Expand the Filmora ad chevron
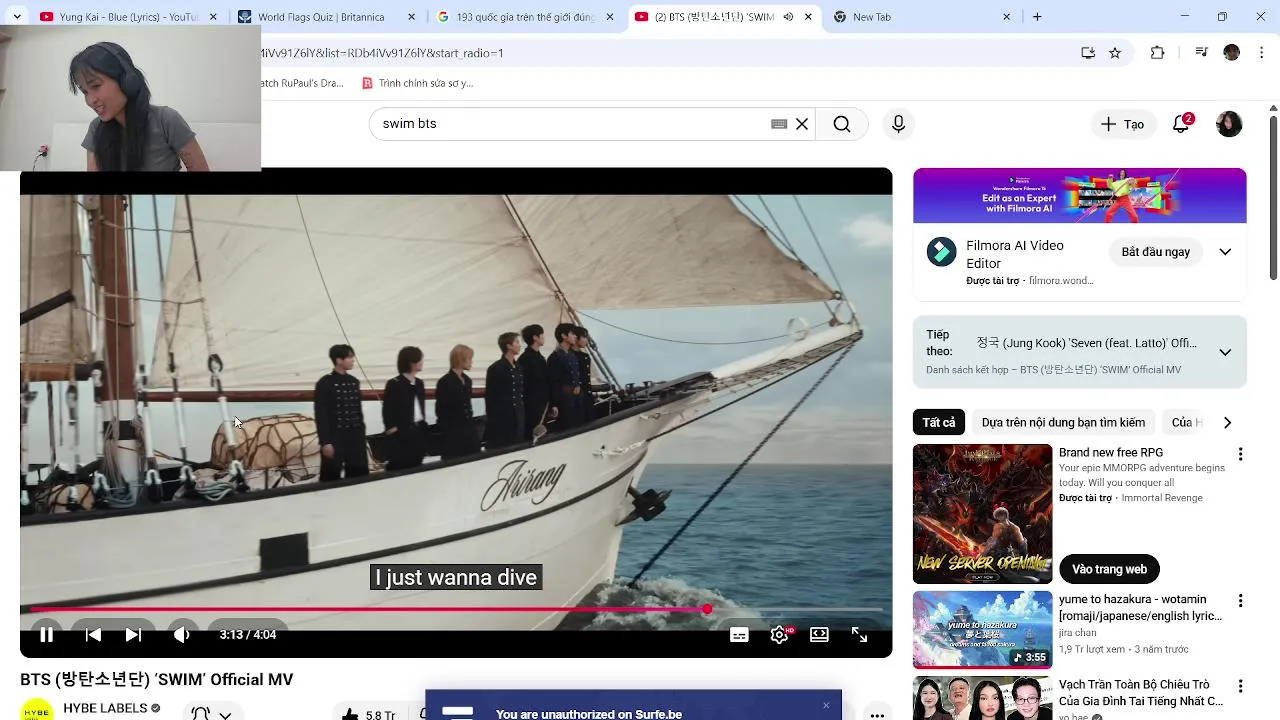 (x=1225, y=252)
